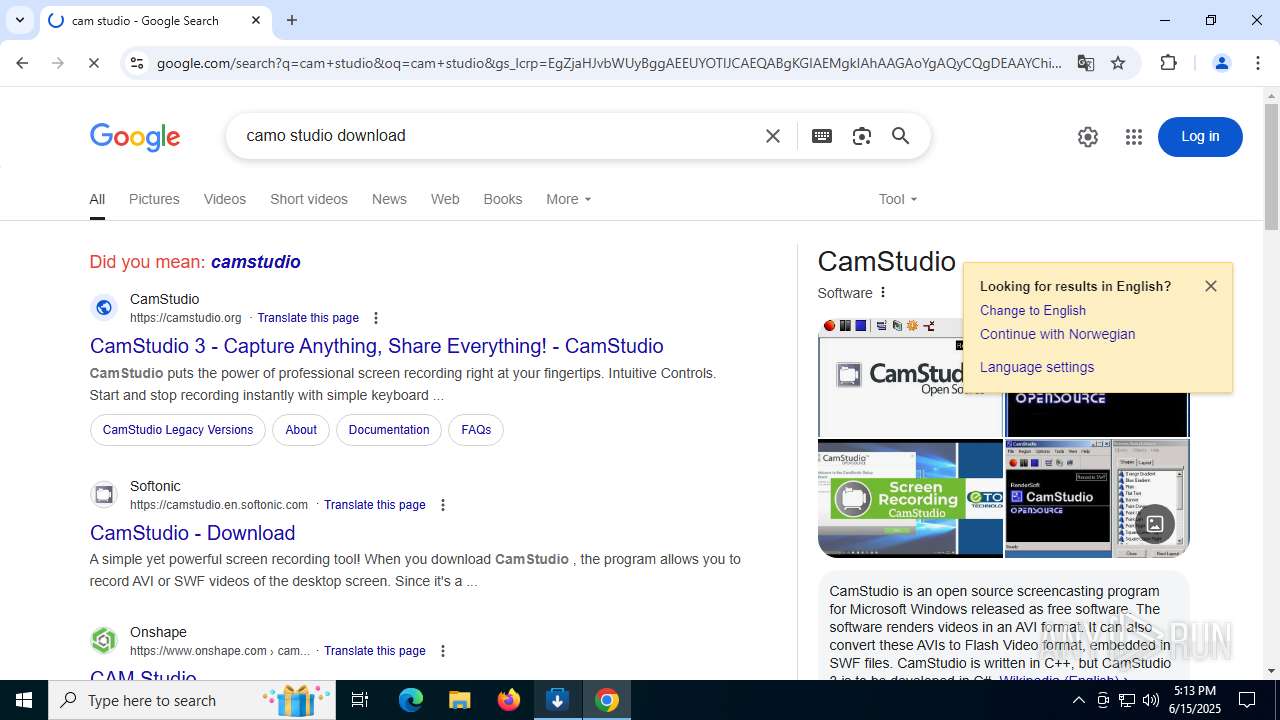
Task: Open Windows Start menu
Action: (x=24, y=700)
